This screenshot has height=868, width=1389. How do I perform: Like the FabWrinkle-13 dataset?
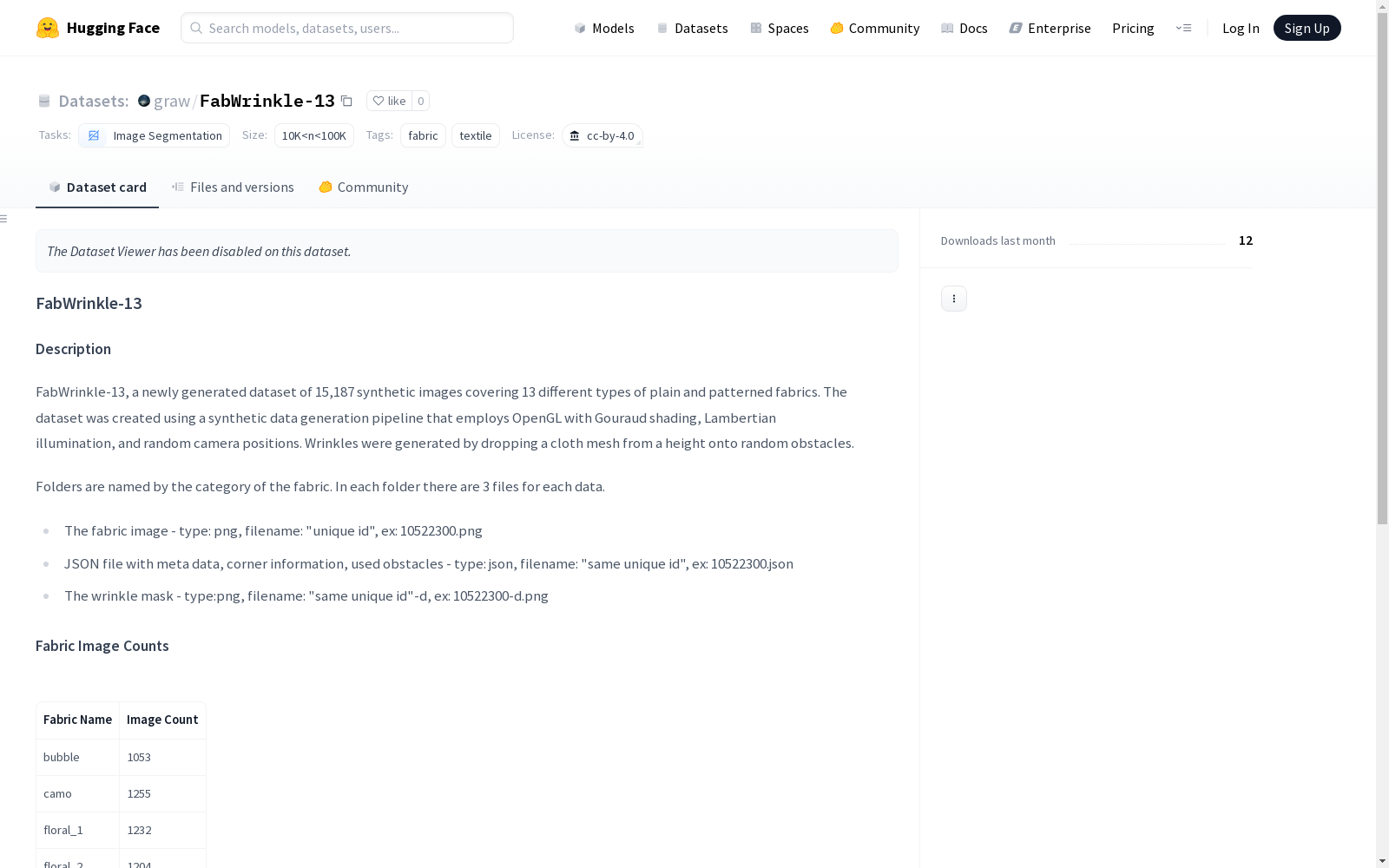coord(389,101)
